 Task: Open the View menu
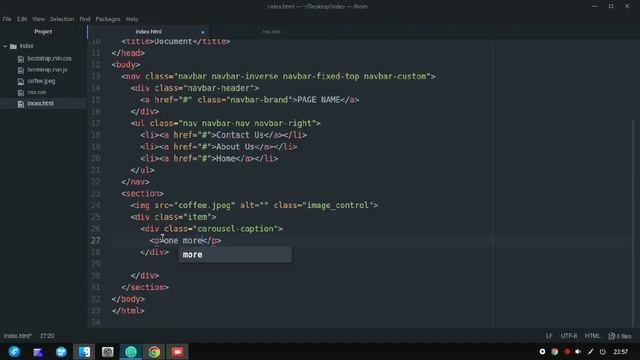coord(38,19)
